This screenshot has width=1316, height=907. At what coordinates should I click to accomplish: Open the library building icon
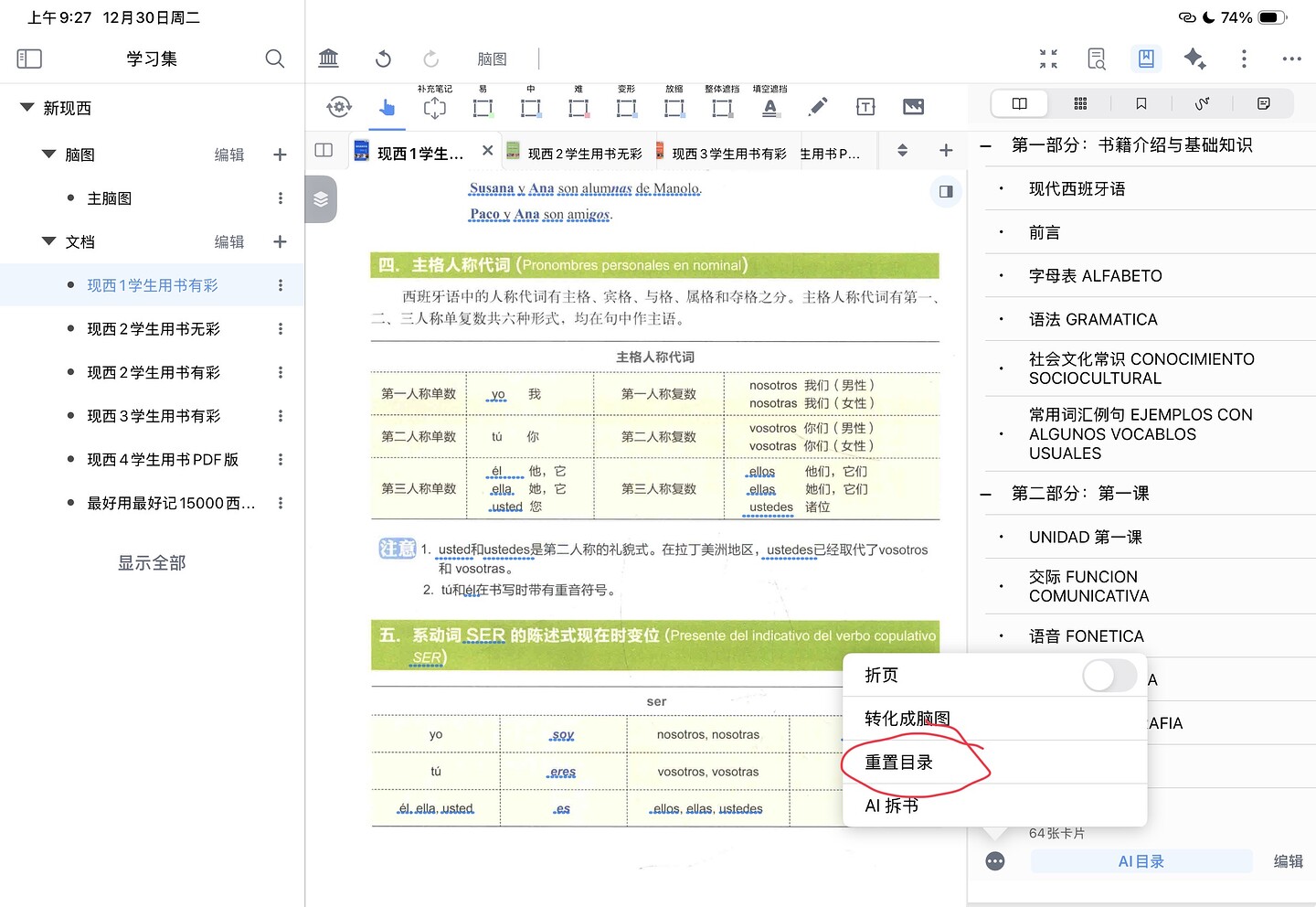click(x=328, y=59)
